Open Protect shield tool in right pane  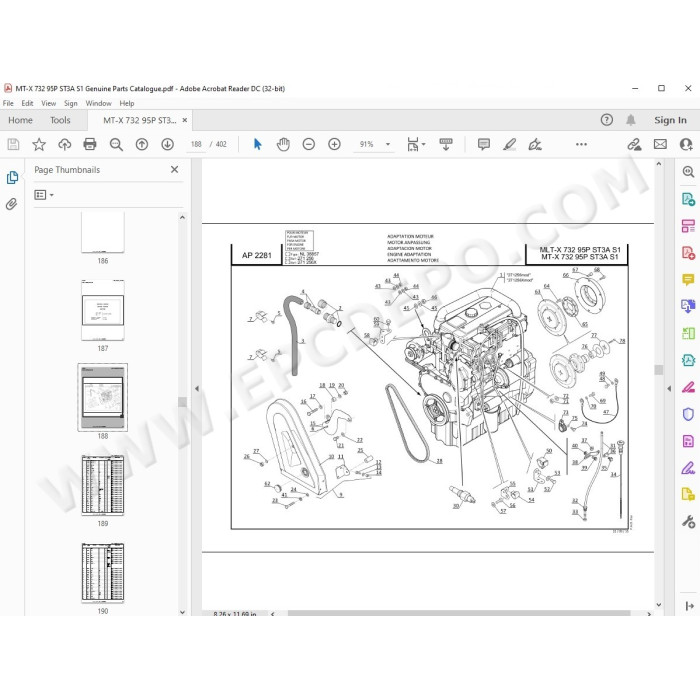point(688,414)
